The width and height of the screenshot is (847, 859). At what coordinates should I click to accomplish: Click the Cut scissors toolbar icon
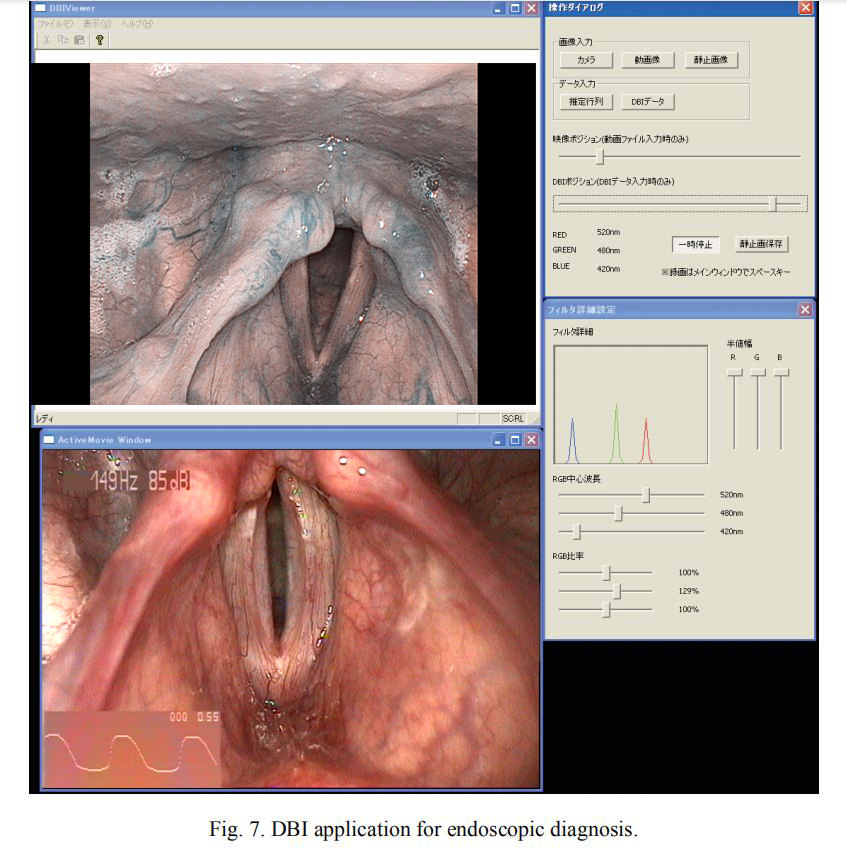46,40
